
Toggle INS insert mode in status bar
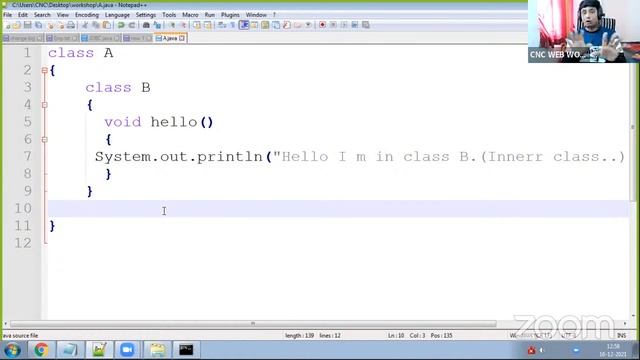tap(621, 336)
